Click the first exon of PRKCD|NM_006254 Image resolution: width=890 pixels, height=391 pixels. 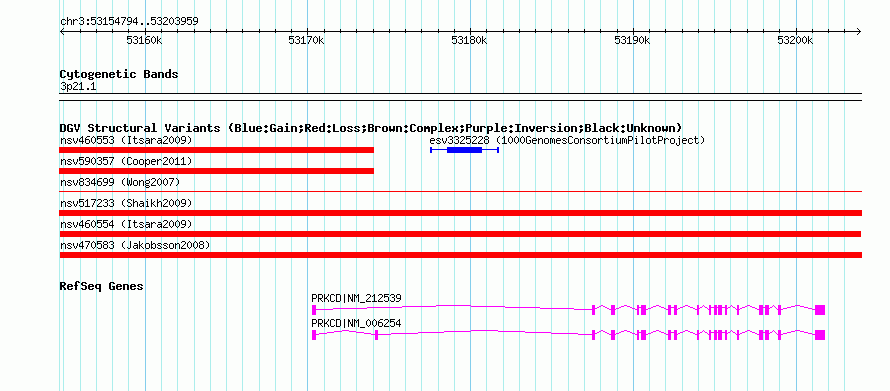(313, 335)
